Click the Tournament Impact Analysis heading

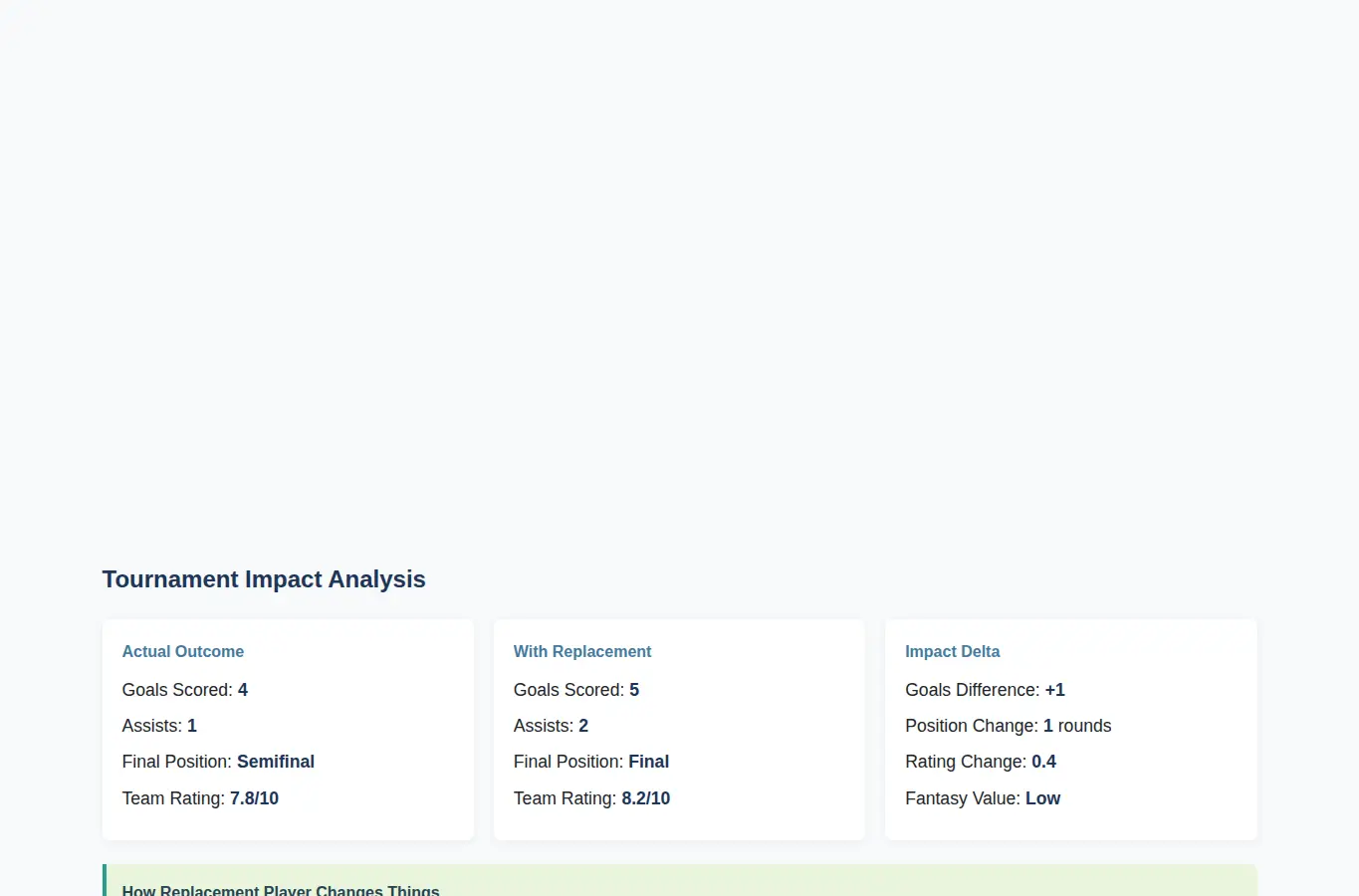pos(264,579)
